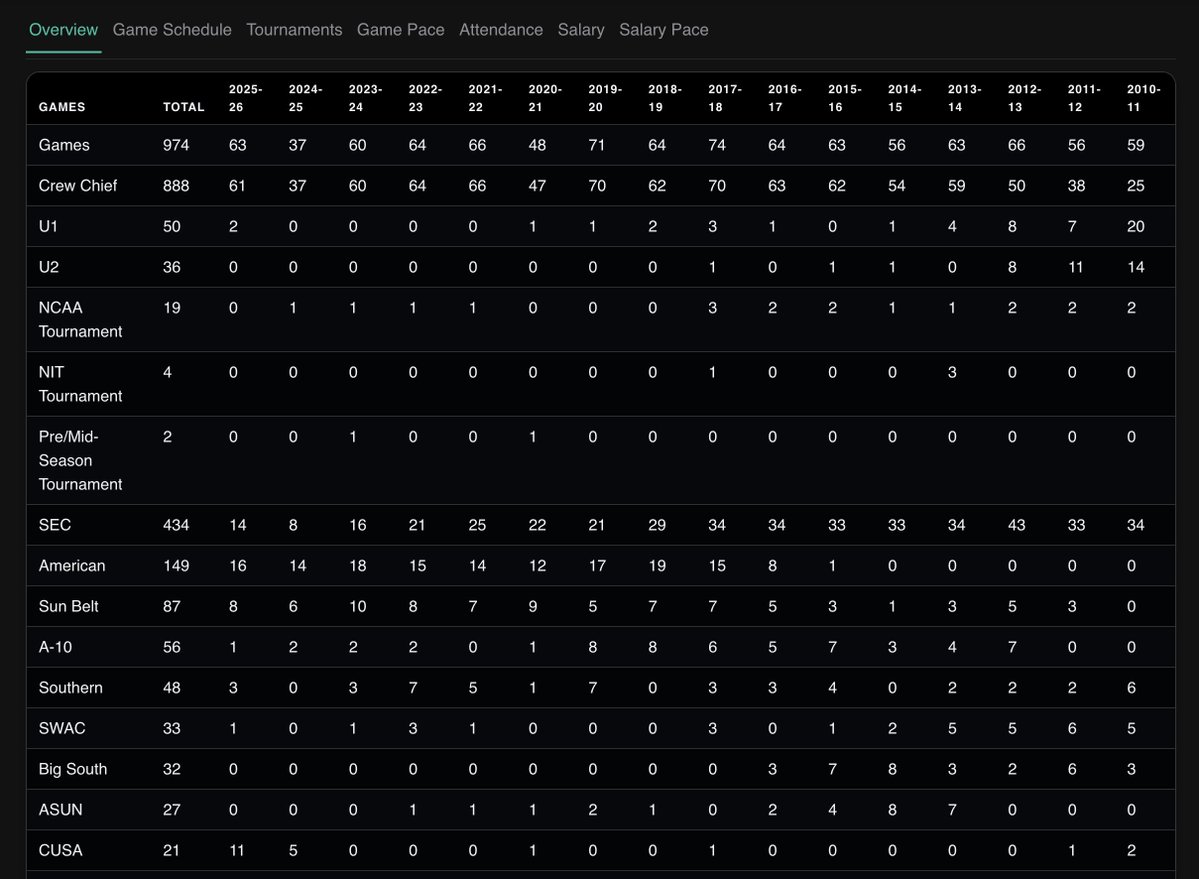Click the American 2018-19 value 19
This screenshot has height=879, width=1199.
coord(657,566)
